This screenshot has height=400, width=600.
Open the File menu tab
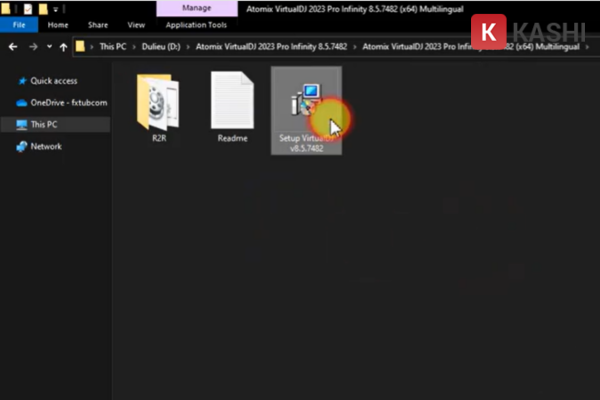coord(19,25)
